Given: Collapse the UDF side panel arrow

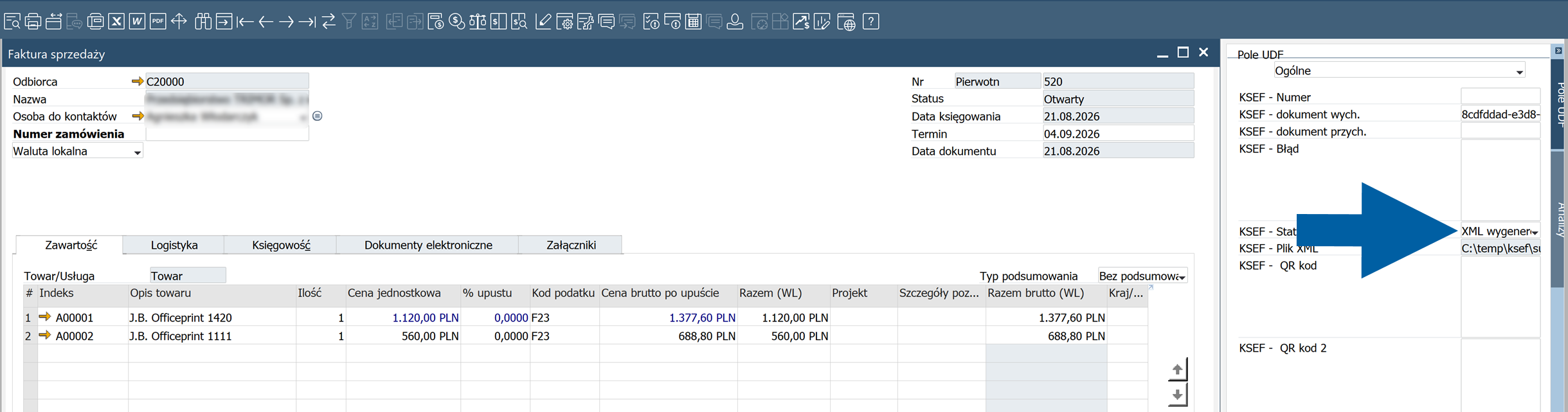Looking at the screenshot, I should click(x=1558, y=50).
